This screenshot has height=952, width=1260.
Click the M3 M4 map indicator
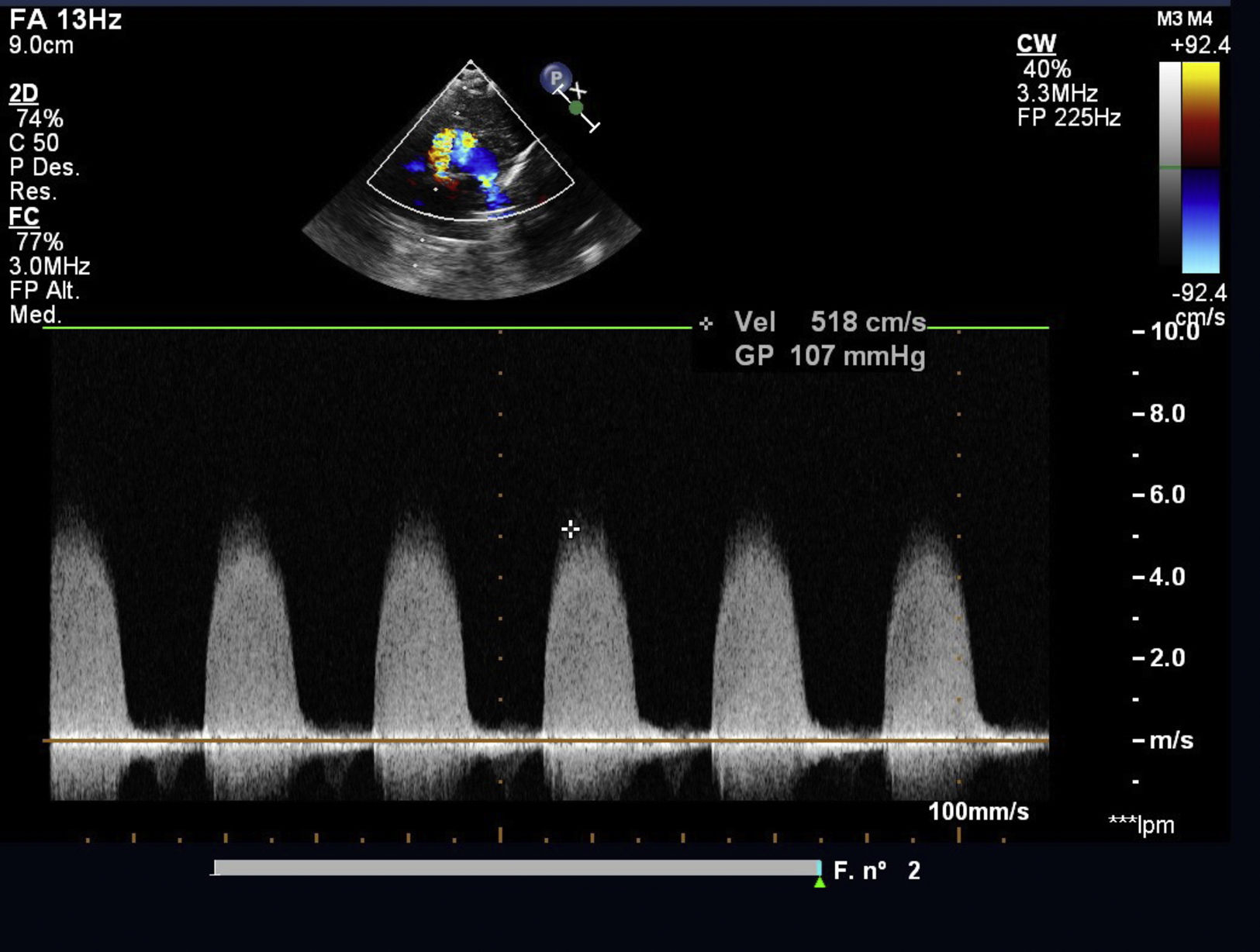click(1184, 19)
